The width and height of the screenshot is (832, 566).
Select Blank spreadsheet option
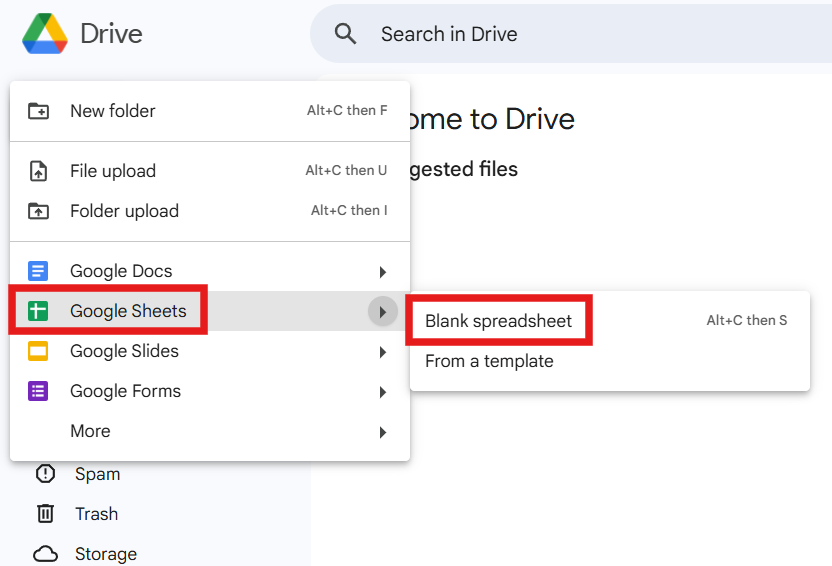click(x=498, y=321)
